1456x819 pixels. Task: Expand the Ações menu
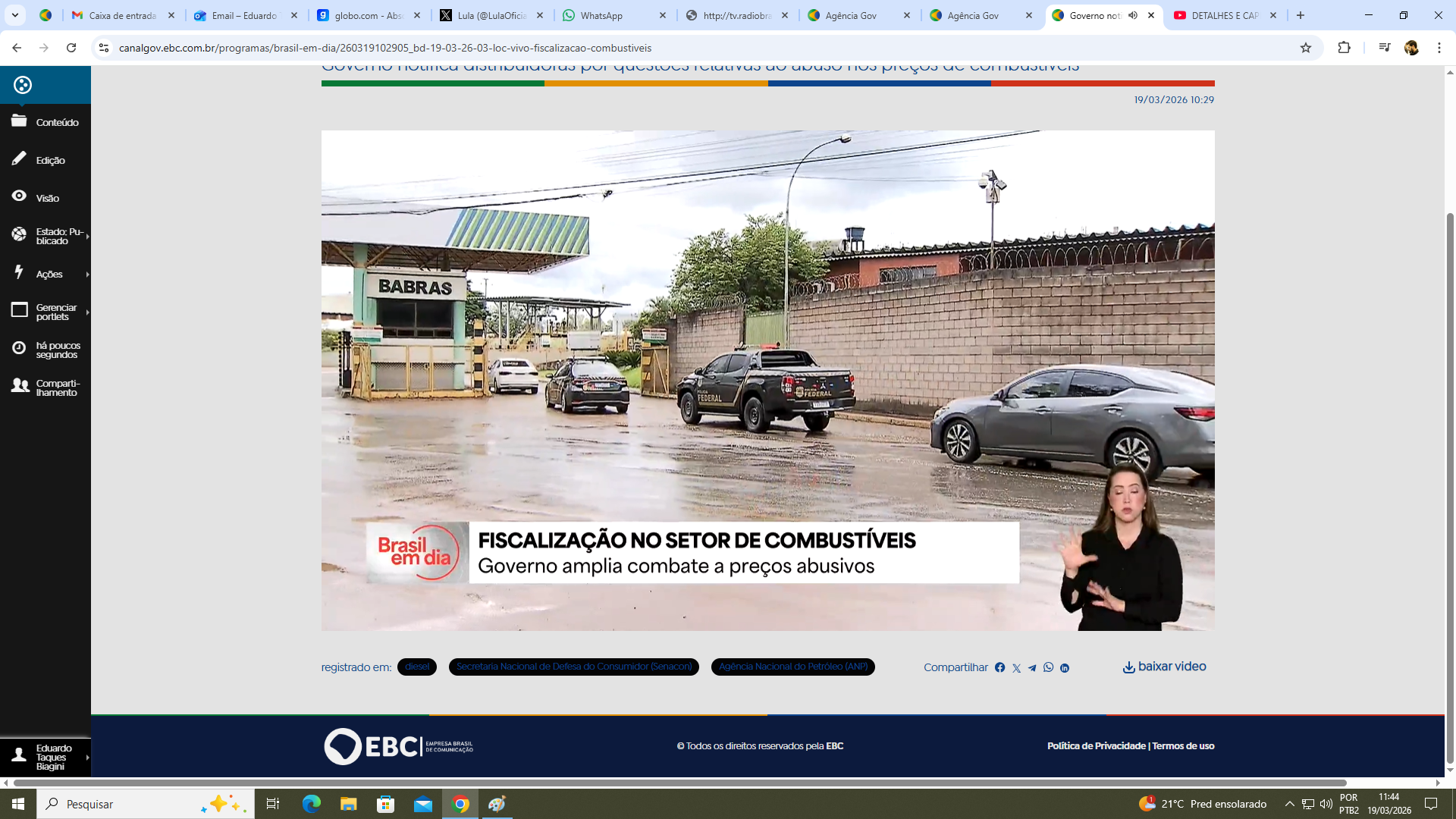point(49,274)
